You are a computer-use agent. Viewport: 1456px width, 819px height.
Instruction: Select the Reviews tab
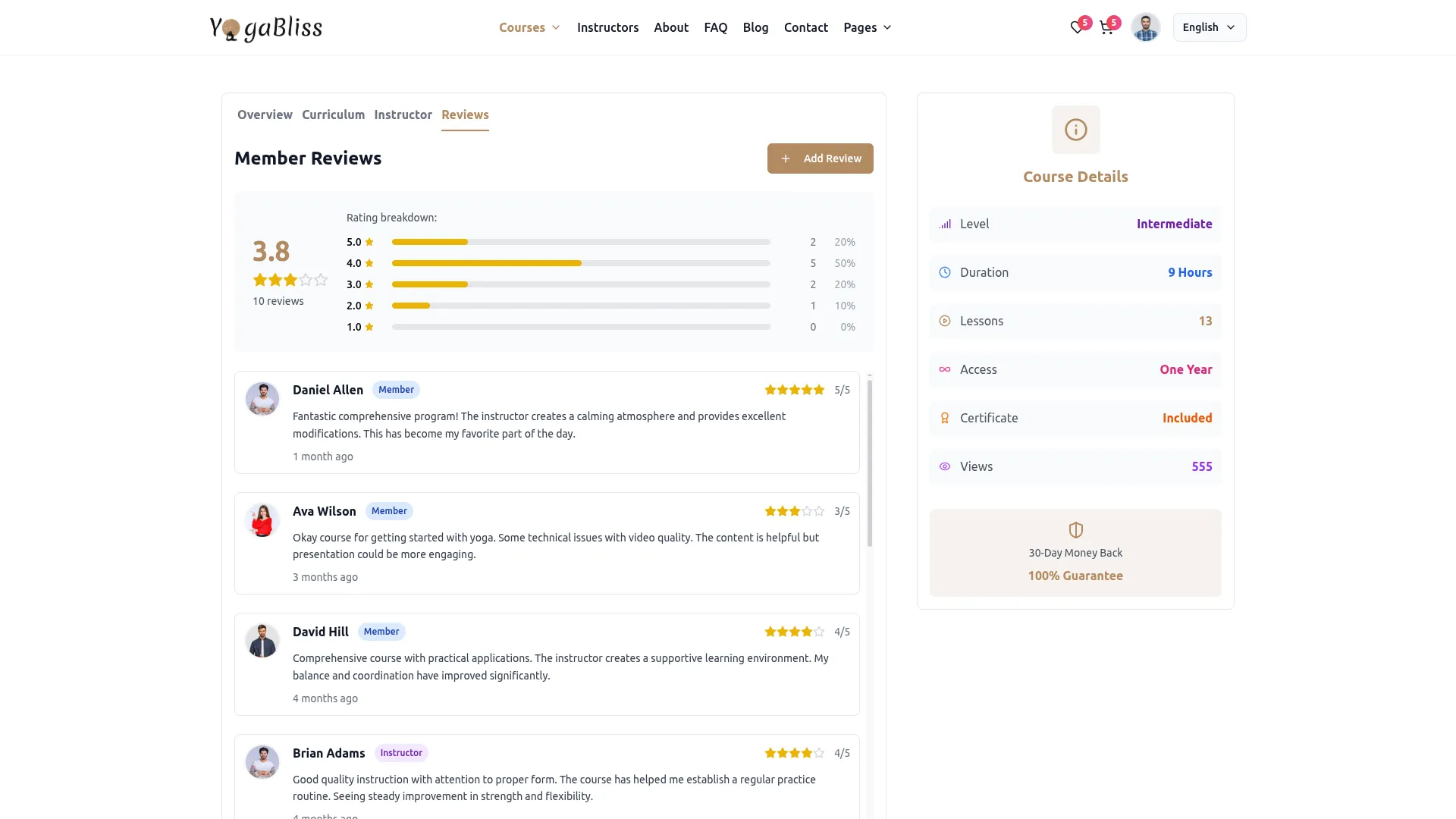click(465, 115)
